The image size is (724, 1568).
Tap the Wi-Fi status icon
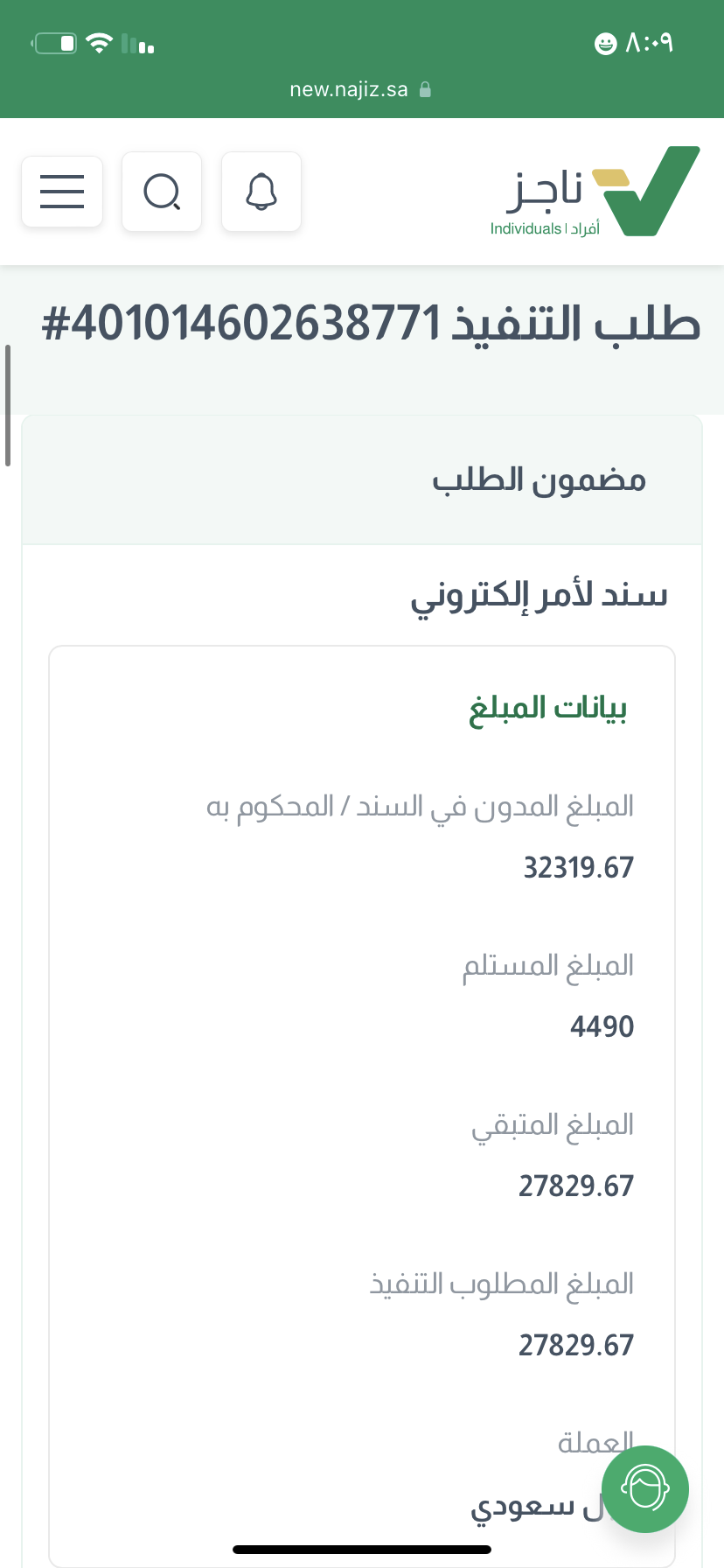click(x=100, y=43)
